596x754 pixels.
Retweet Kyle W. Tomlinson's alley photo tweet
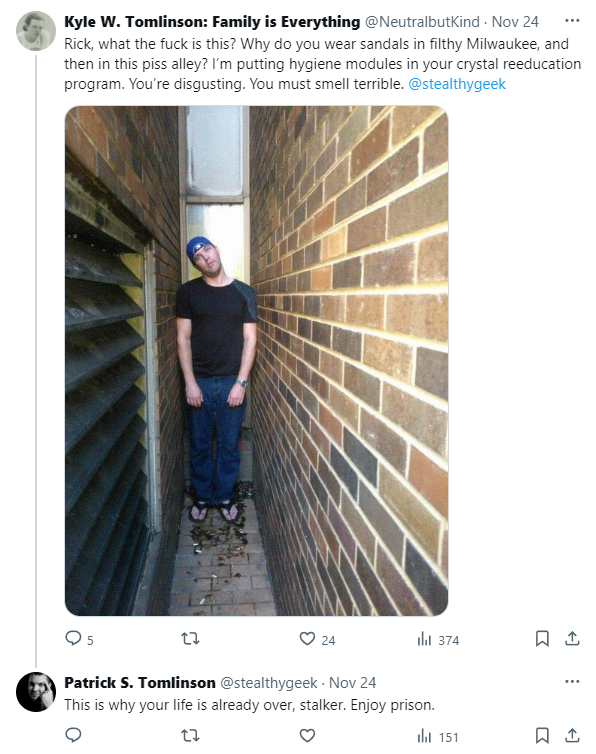coord(190,639)
